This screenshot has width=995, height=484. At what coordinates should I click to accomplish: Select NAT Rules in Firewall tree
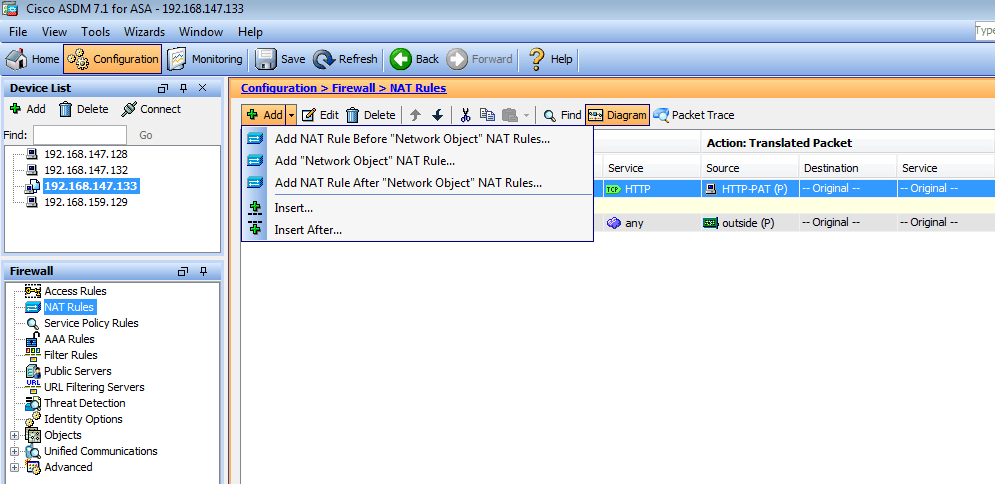tap(69, 307)
